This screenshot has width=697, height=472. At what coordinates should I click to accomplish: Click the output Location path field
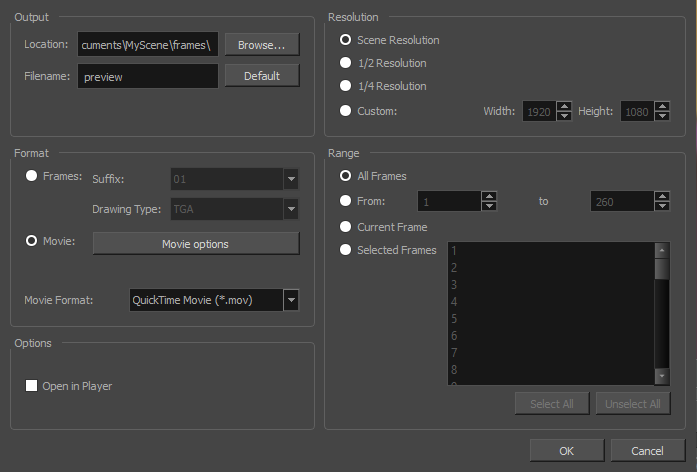[147, 44]
